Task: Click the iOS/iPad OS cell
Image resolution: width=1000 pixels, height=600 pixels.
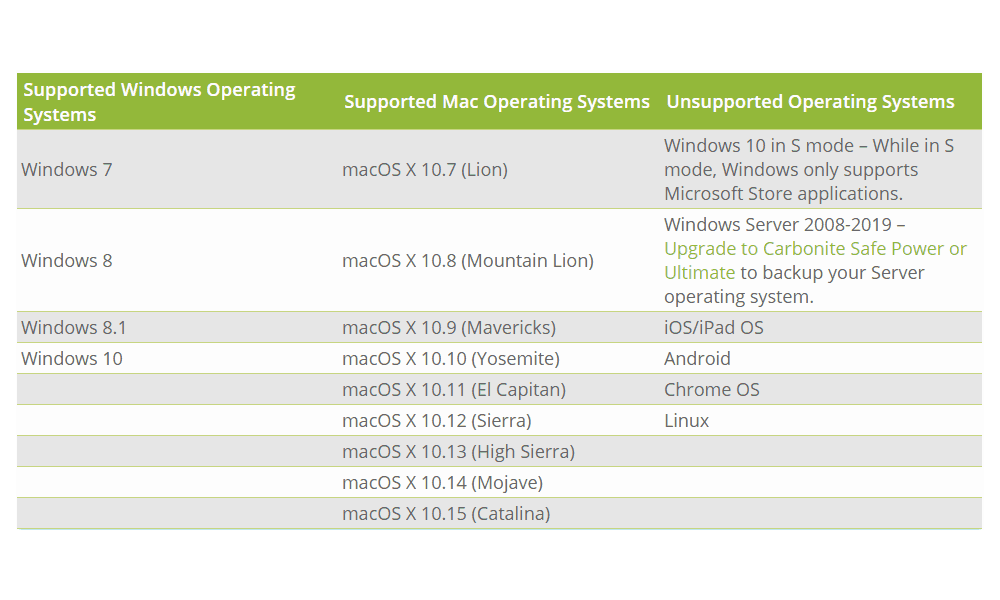Action: [714, 328]
